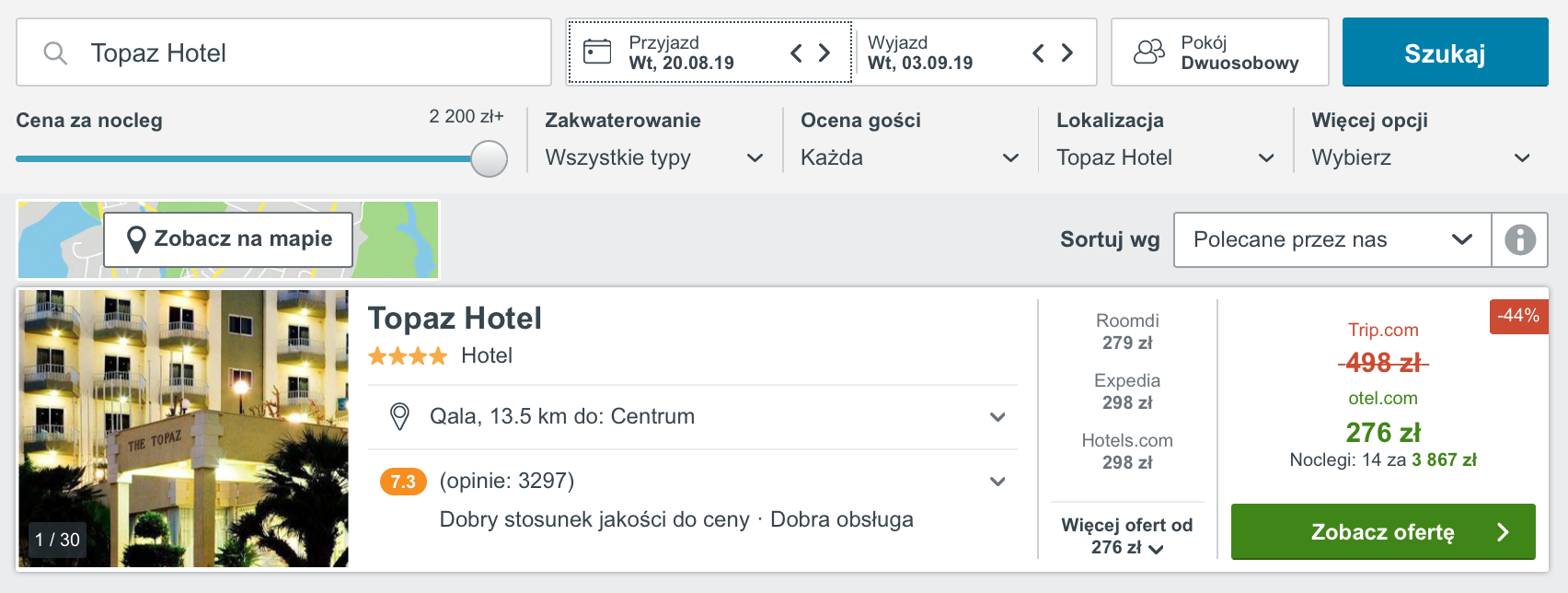Open Topaz Hotel photo thumbnail
Image resolution: width=1568 pixels, height=593 pixels.
(x=184, y=428)
